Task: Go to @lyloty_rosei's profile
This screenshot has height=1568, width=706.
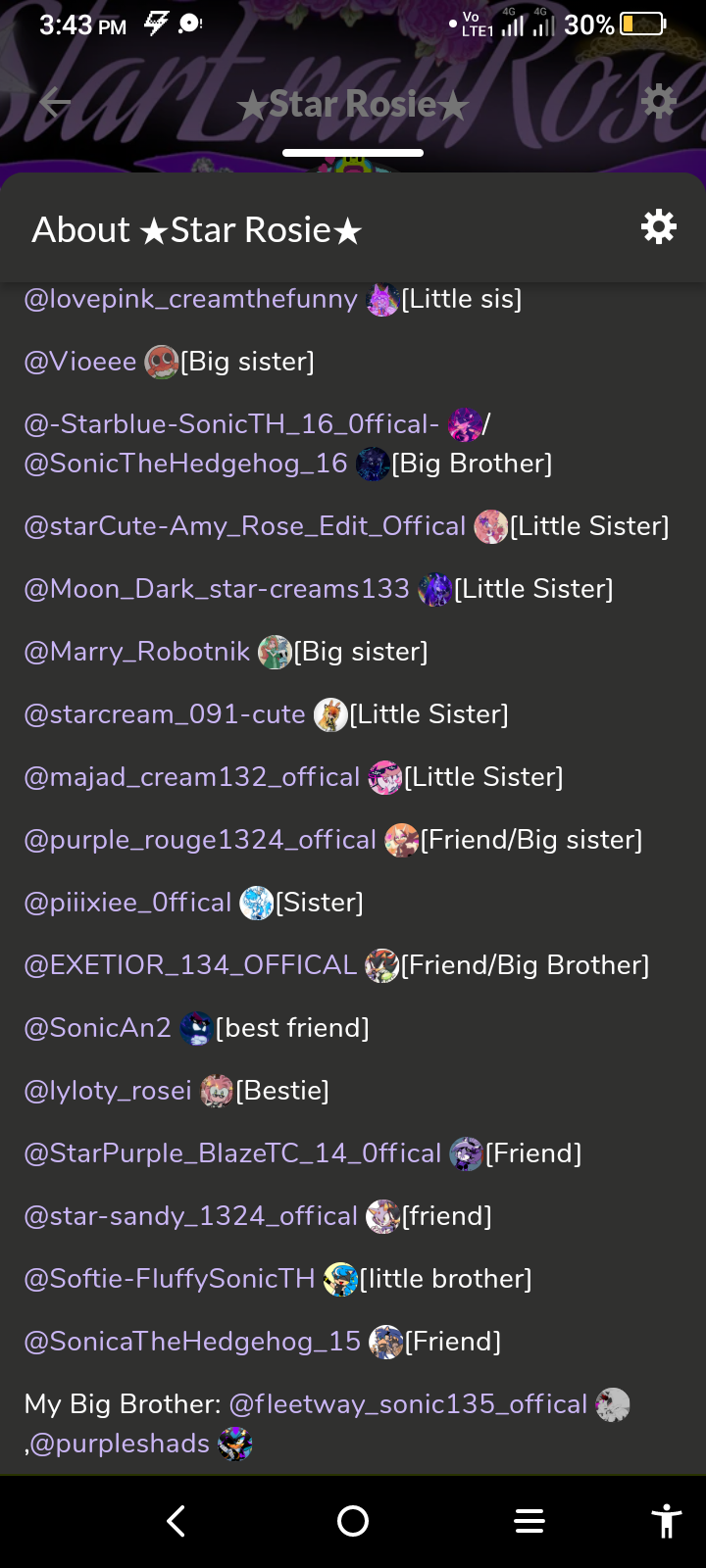Action: [x=108, y=1091]
